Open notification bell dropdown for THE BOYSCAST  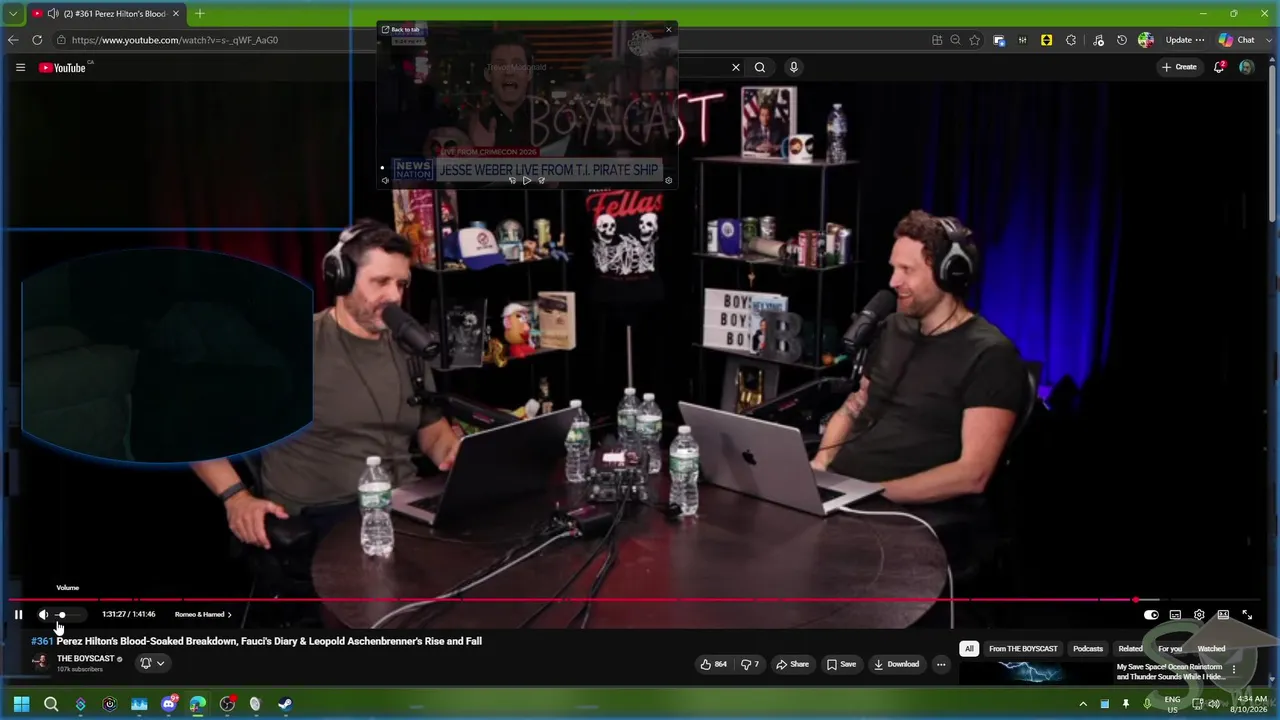tap(152, 663)
